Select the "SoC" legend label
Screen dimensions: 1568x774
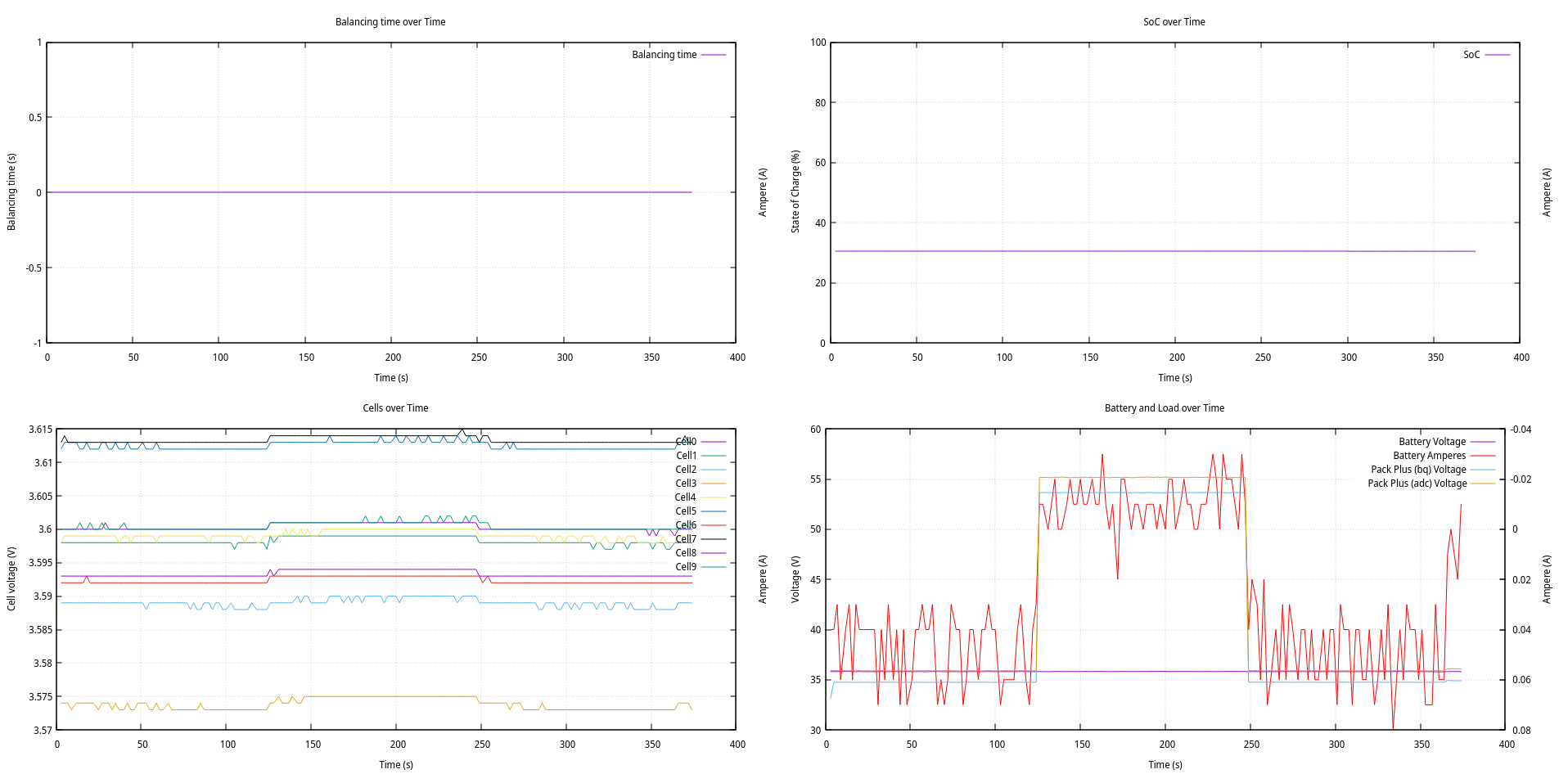tap(1471, 55)
